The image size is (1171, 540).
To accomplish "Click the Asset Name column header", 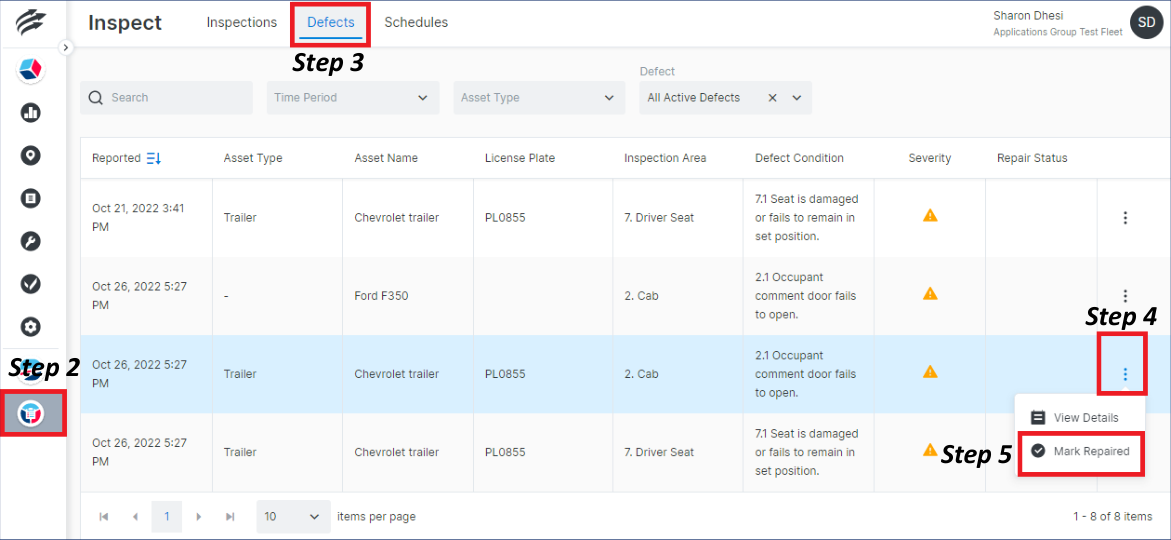I will click(x=386, y=158).
